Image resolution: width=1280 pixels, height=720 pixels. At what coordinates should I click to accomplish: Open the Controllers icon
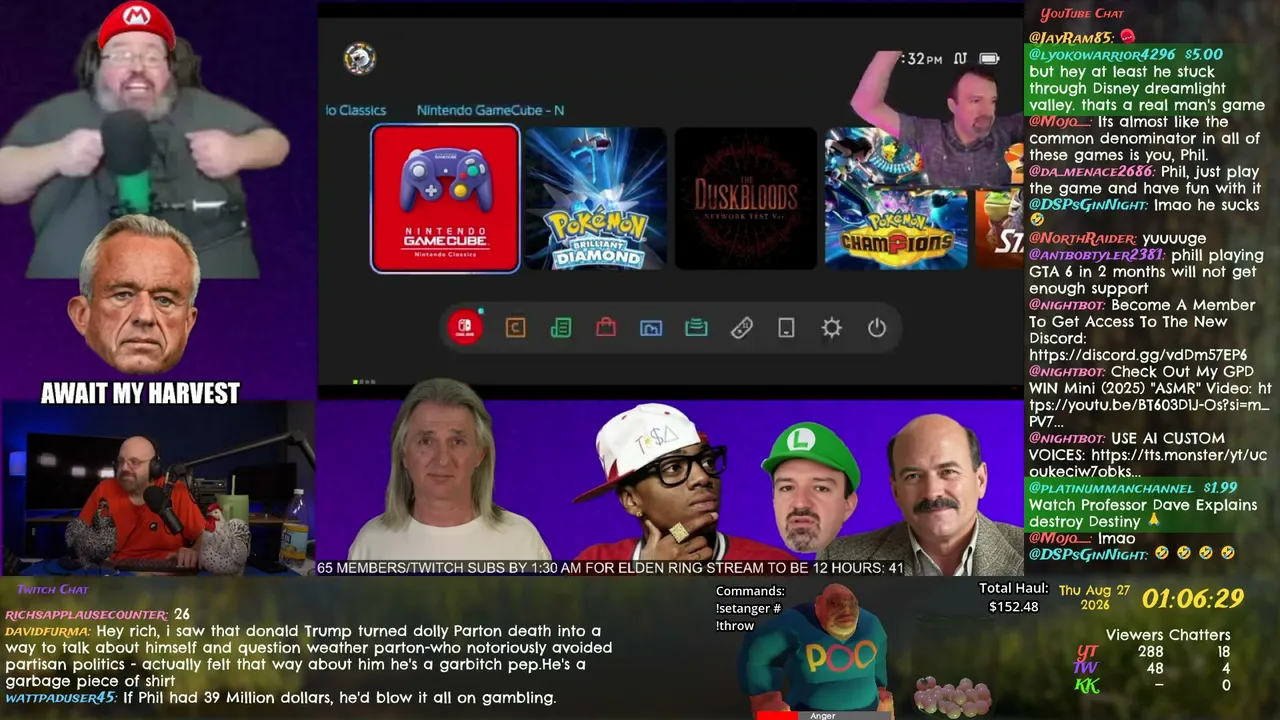click(741, 328)
